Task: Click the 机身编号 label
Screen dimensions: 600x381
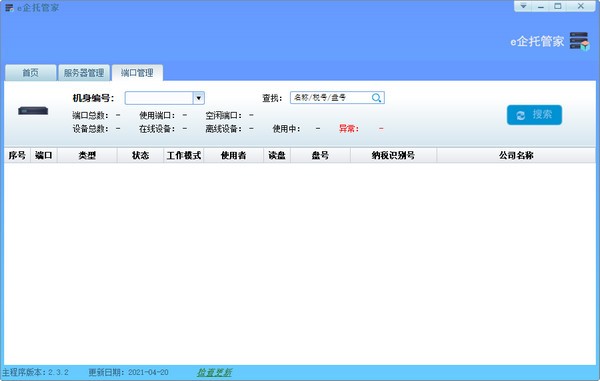Action: (93, 98)
